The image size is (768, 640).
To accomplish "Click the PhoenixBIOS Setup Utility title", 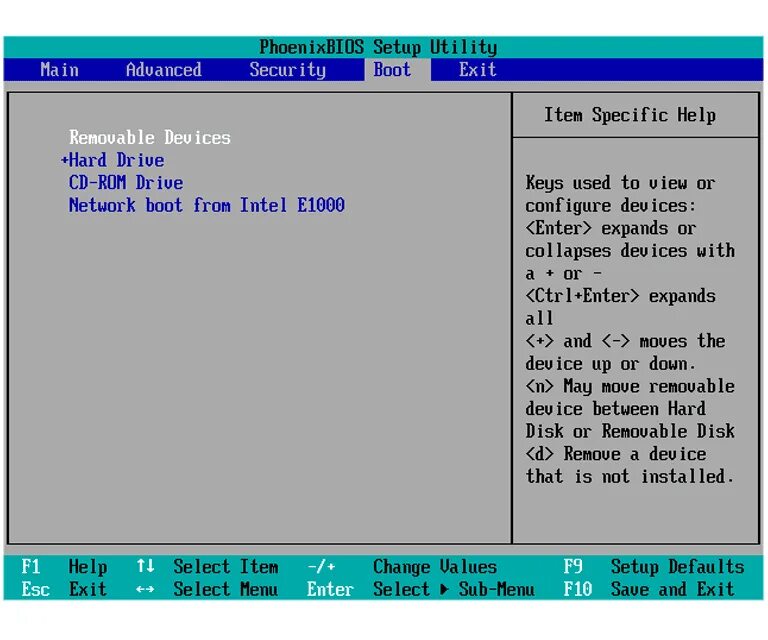I will click(x=378, y=47).
